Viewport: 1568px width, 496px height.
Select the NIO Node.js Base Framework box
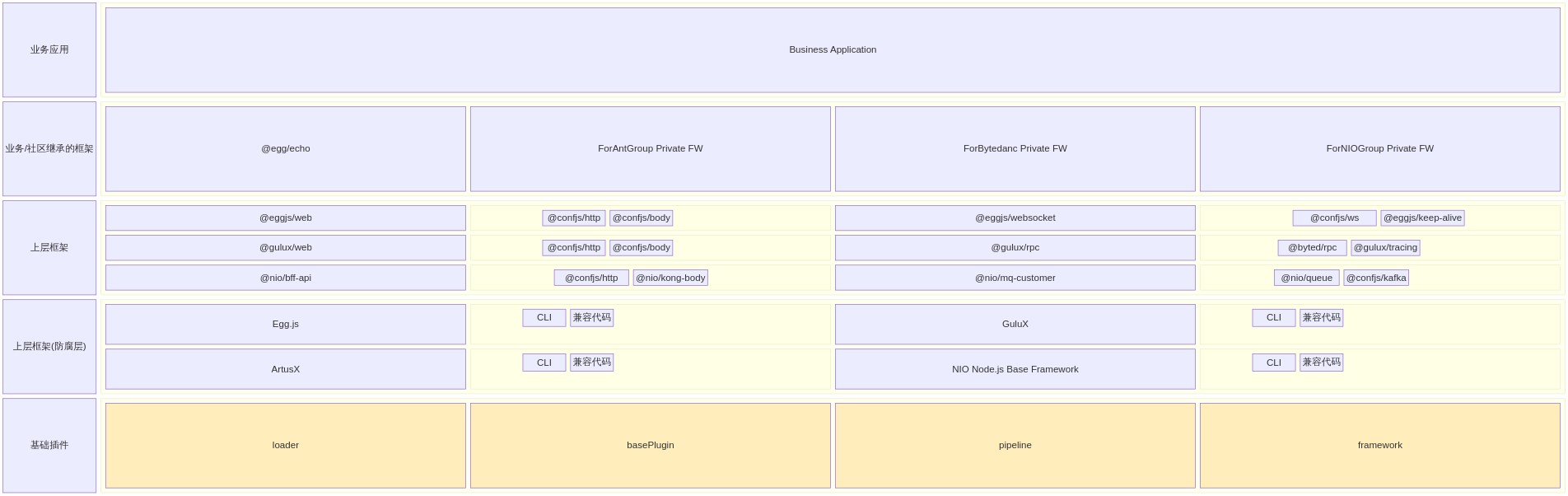(1015, 369)
